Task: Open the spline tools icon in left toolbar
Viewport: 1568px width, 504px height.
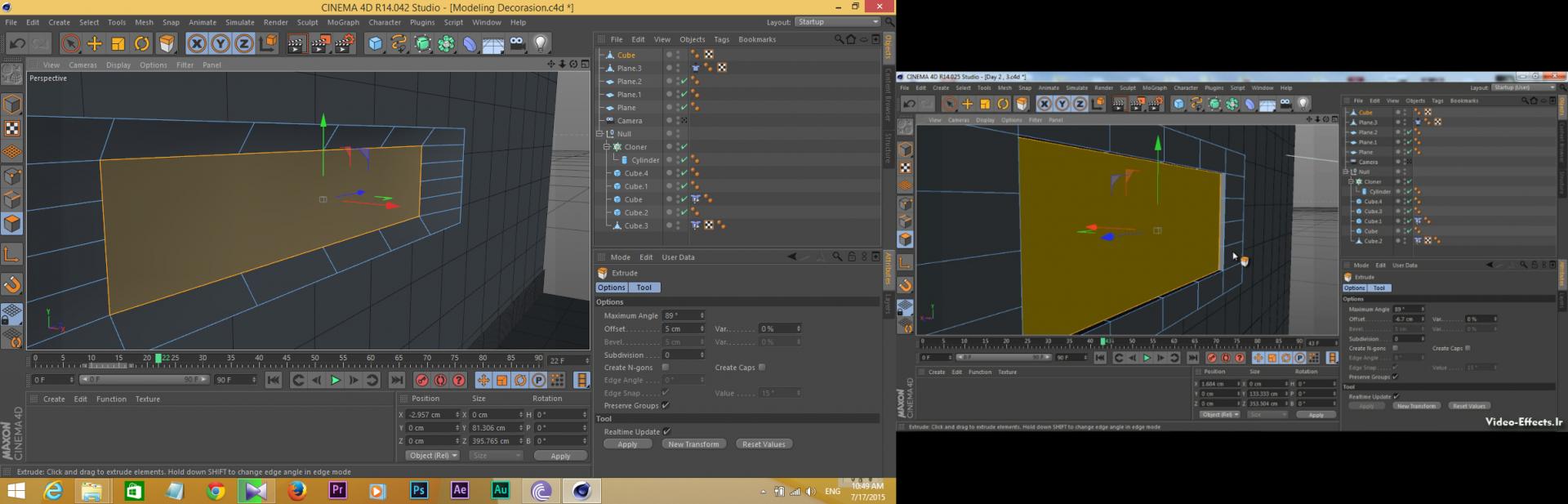Action: coord(399,43)
